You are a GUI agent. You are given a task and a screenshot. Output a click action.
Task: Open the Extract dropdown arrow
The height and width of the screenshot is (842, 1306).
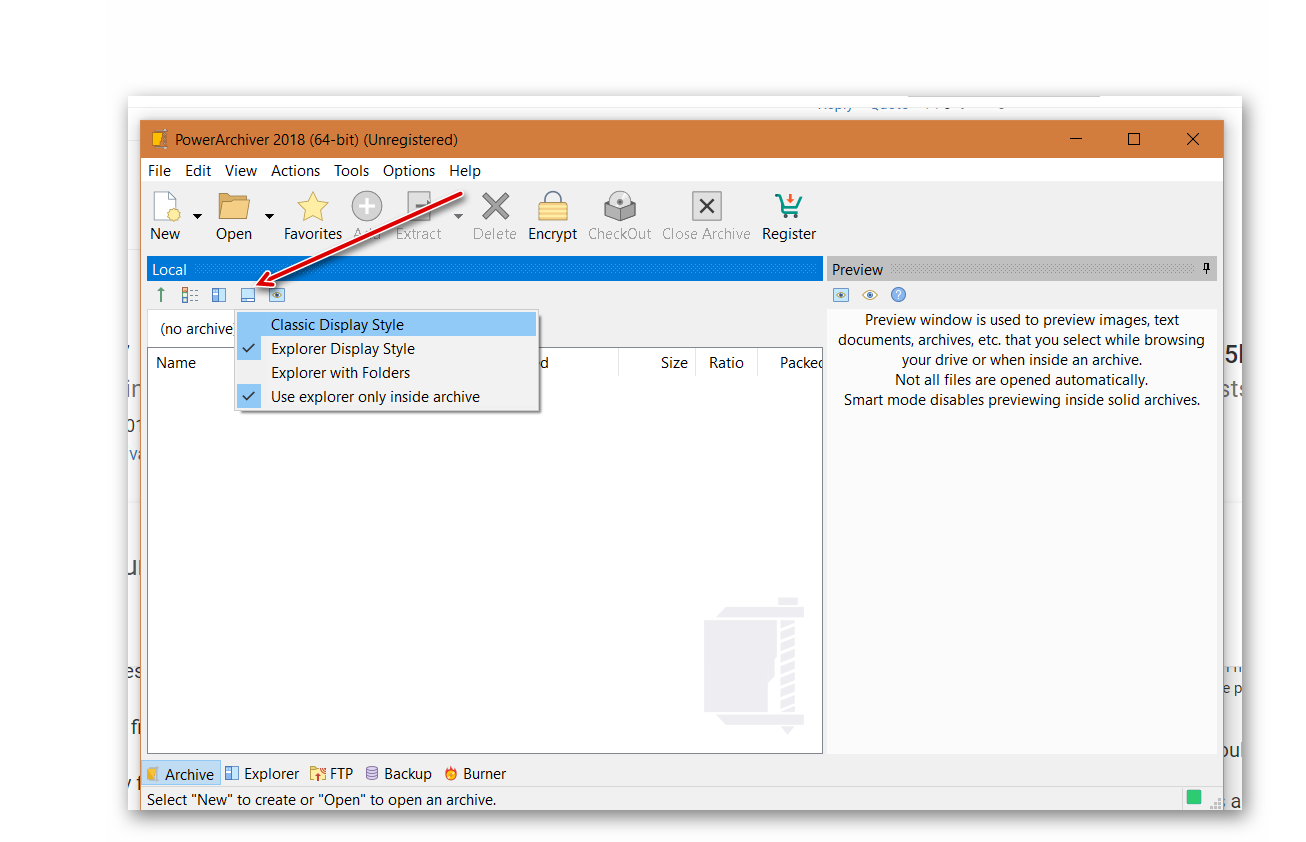click(458, 216)
